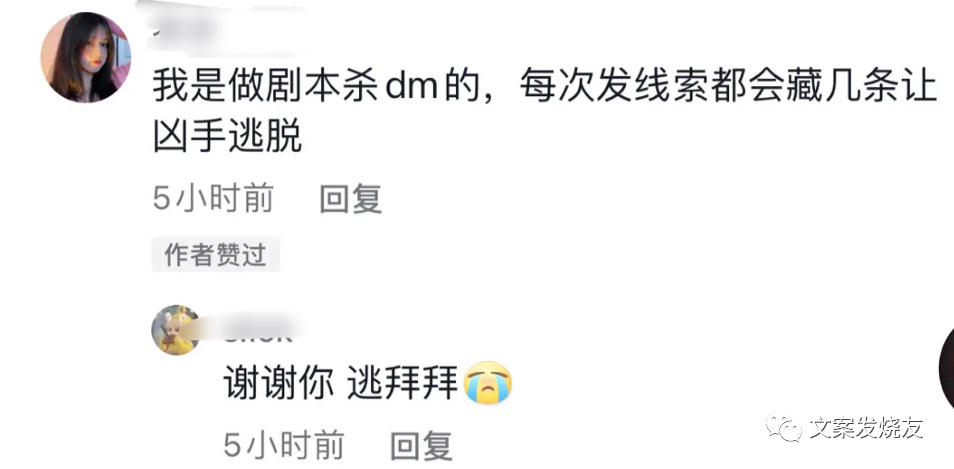Screen dimensions: 954x469
Task: Tap 5小时前 timestamp under first comment
Action: tap(213, 199)
